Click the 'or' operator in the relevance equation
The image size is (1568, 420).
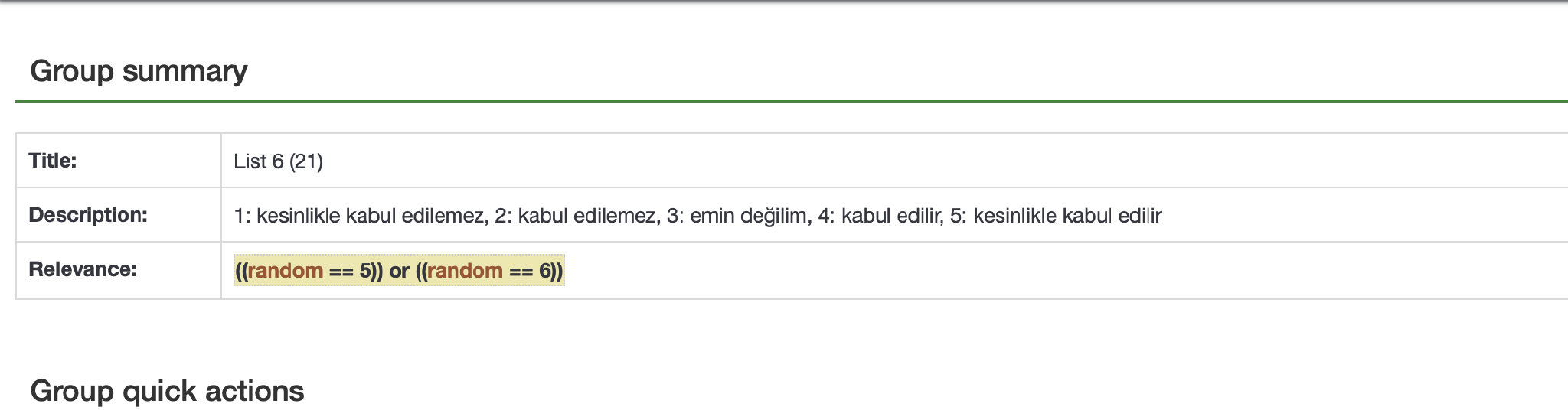click(x=399, y=271)
